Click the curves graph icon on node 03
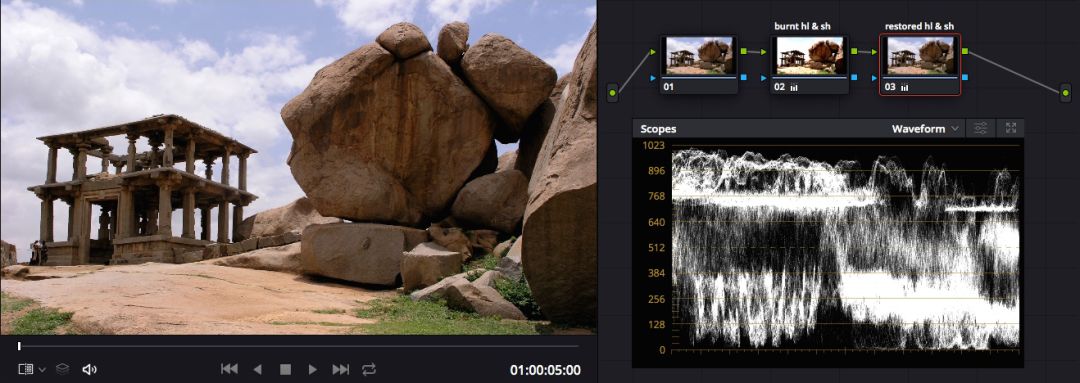 pos(904,87)
